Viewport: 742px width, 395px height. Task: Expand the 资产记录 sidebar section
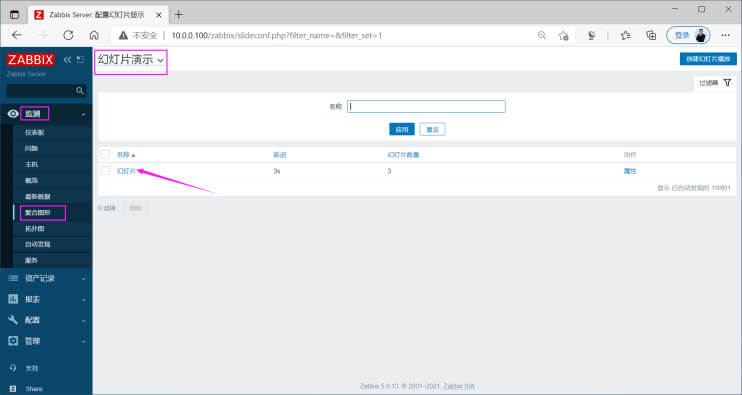point(46,278)
